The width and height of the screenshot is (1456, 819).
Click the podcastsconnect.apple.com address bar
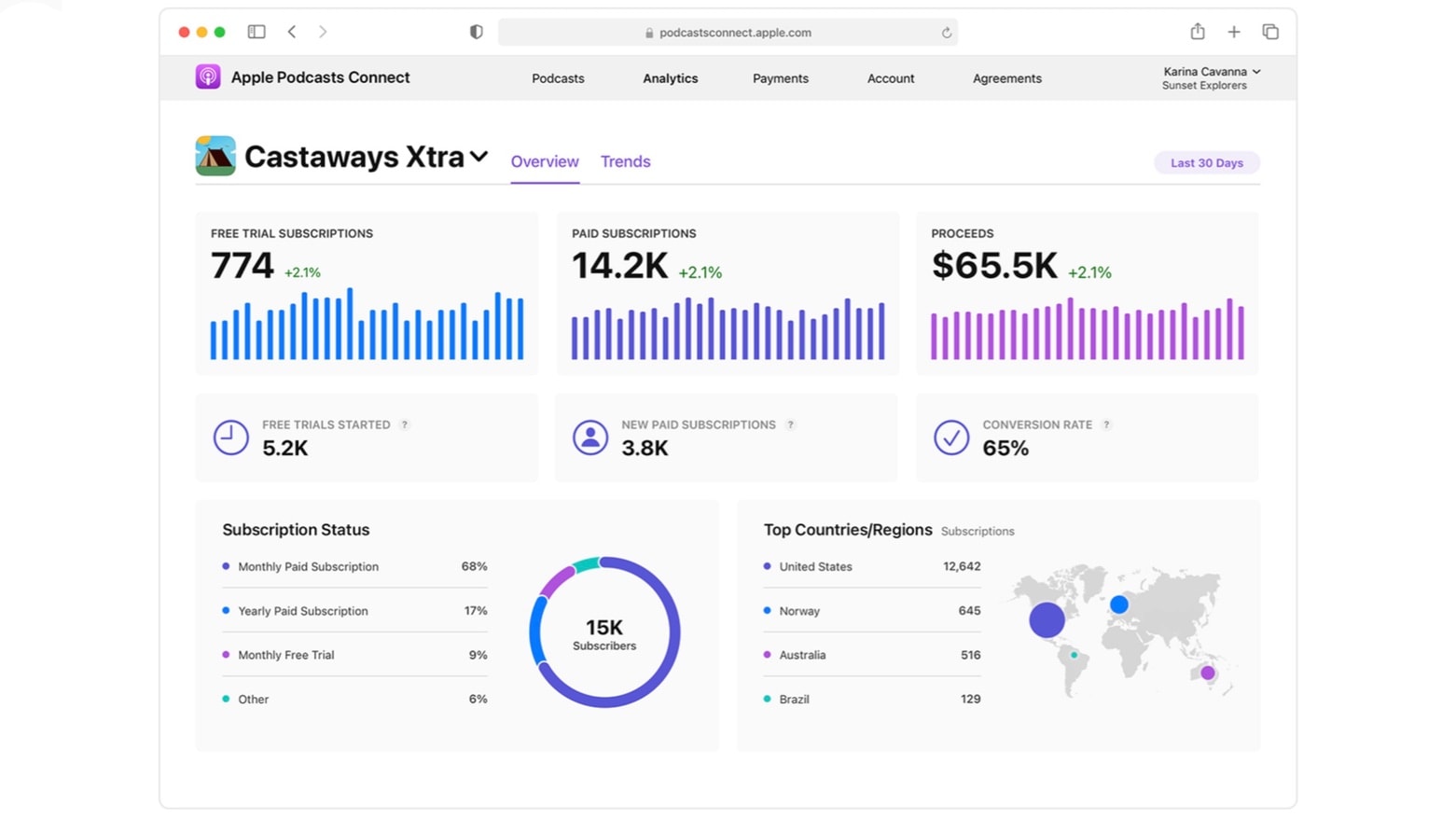coord(728,33)
